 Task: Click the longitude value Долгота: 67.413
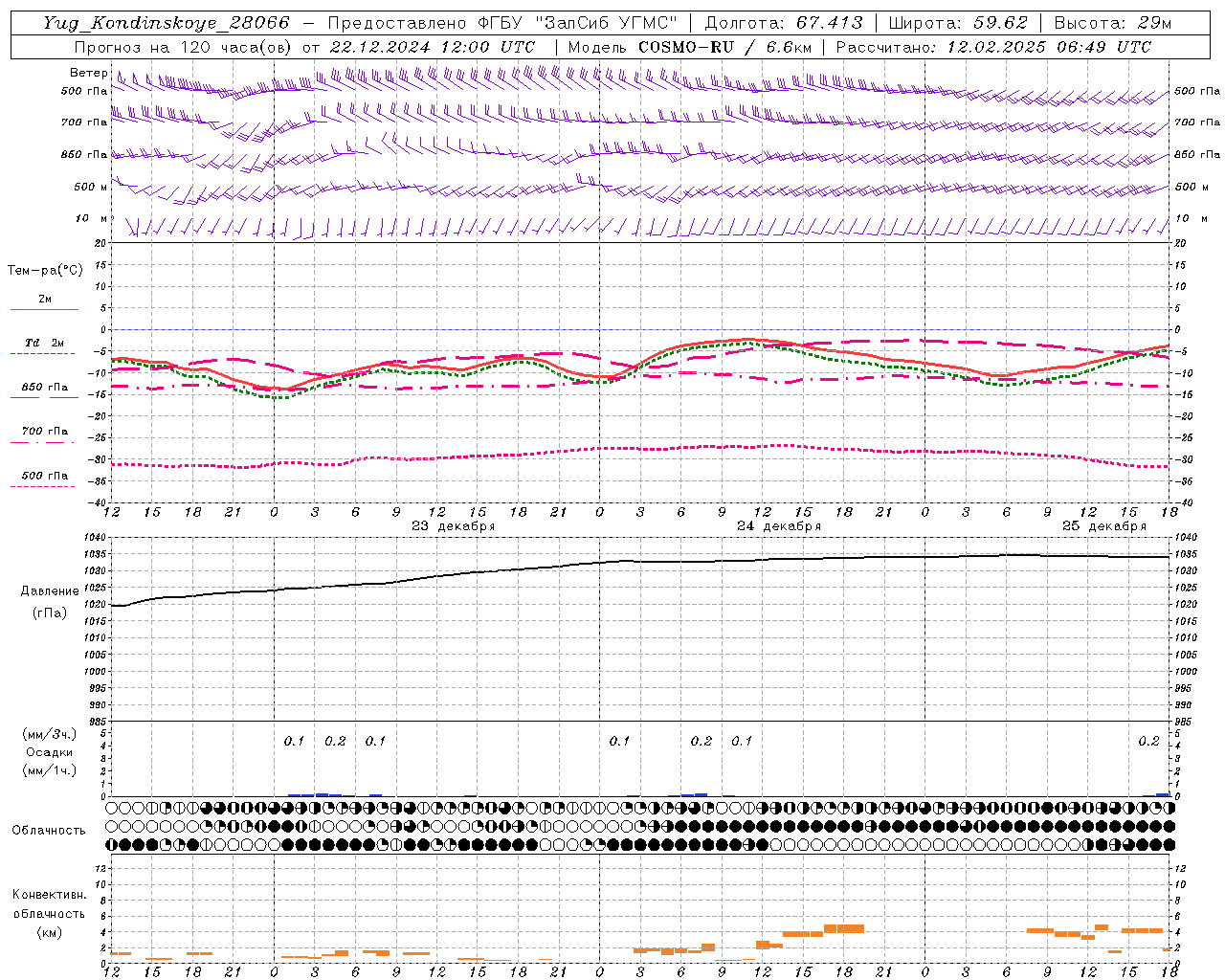pyautogui.click(x=784, y=23)
